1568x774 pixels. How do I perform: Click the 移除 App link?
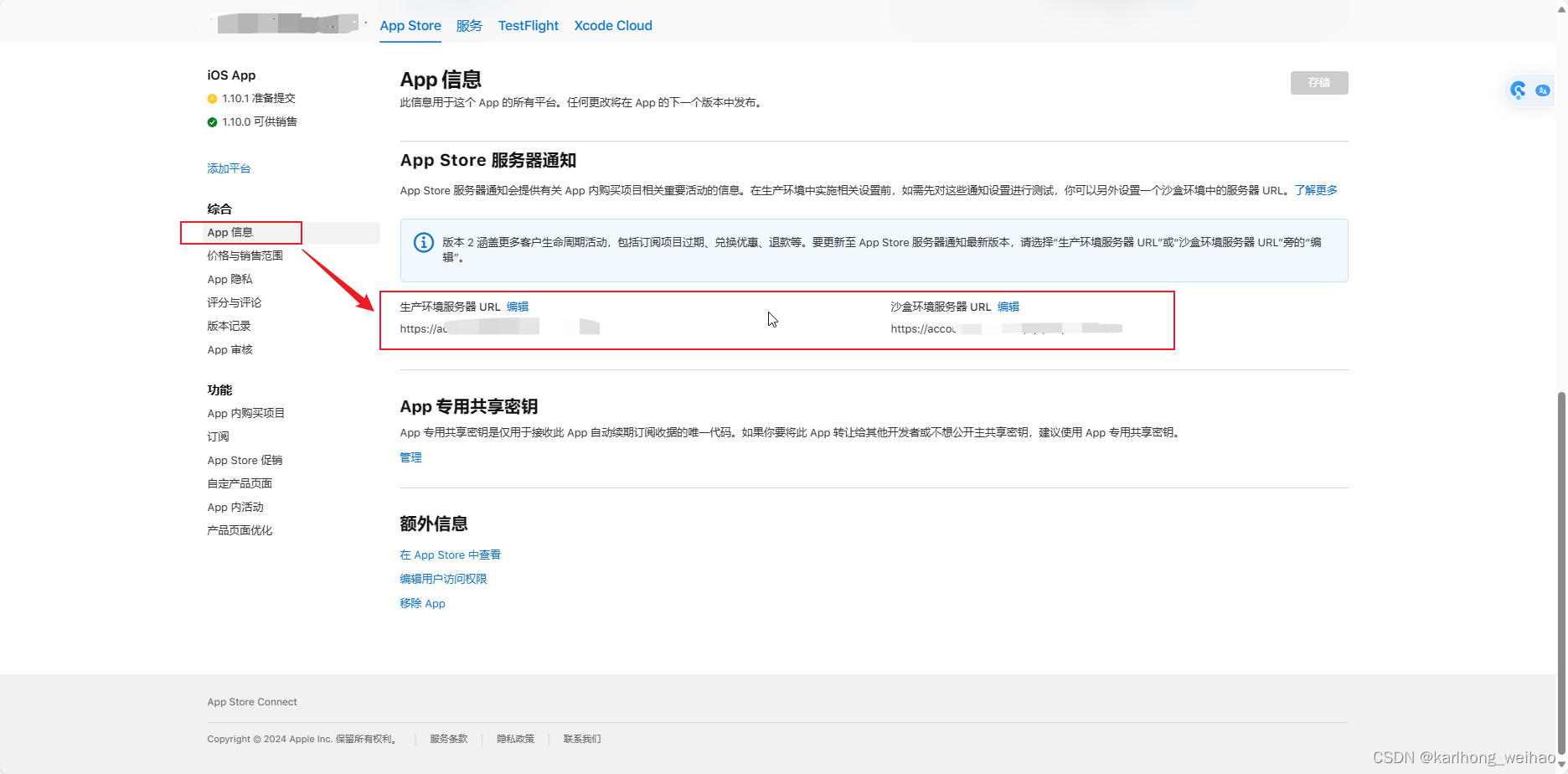[422, 603]
